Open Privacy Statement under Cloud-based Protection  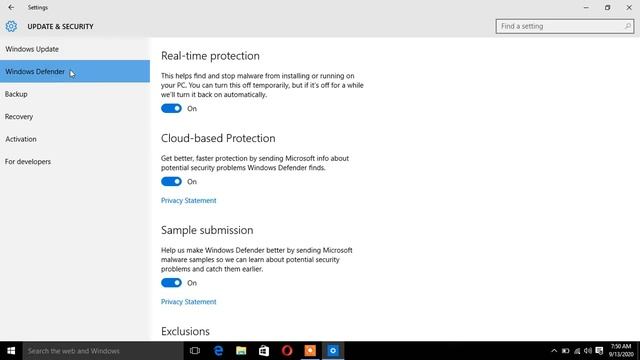189,200
